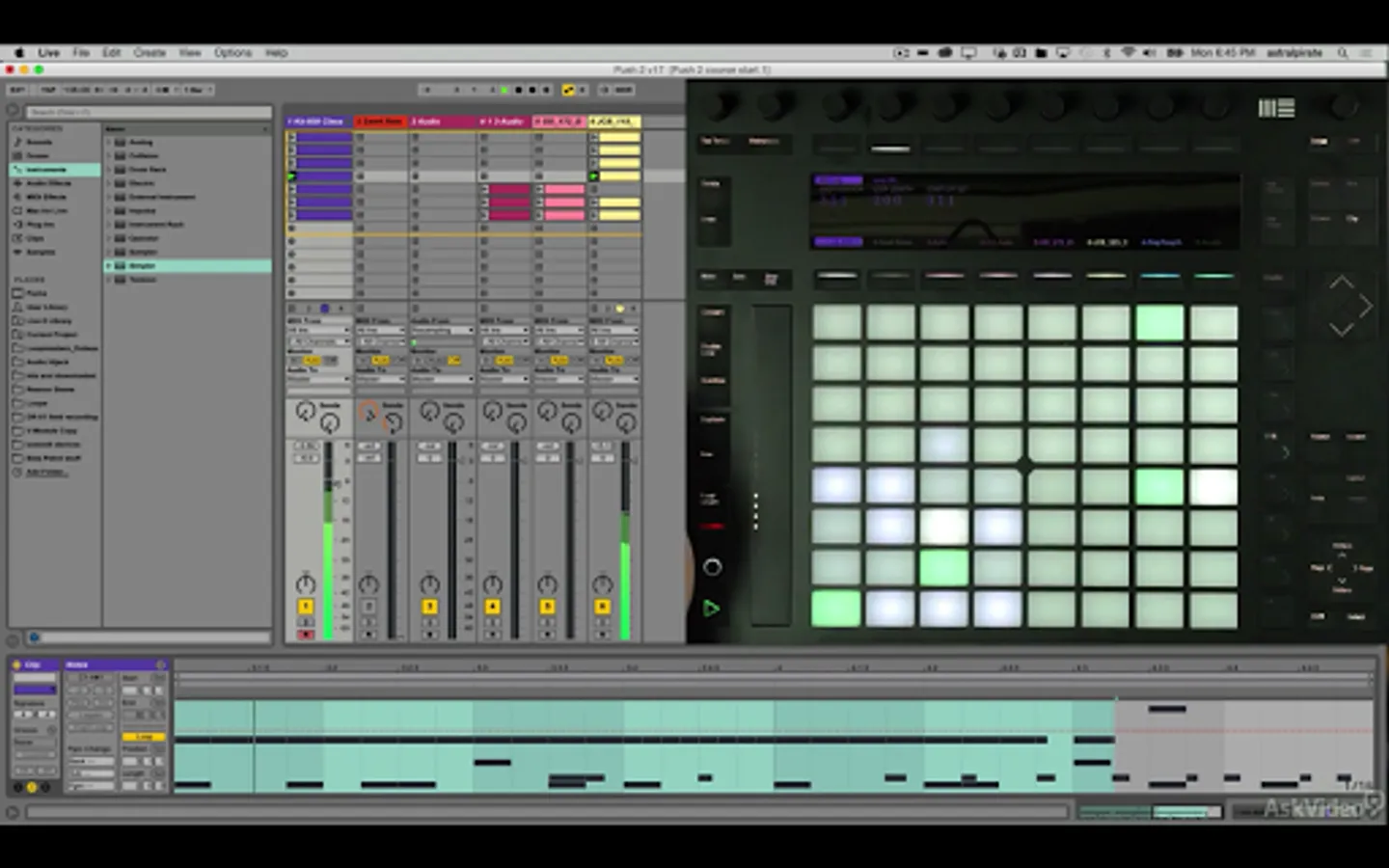This screenshot has height=868, width=1389.
Task: Open track 1's MIDI From input dropdown
Action: [x=318, y=331]
